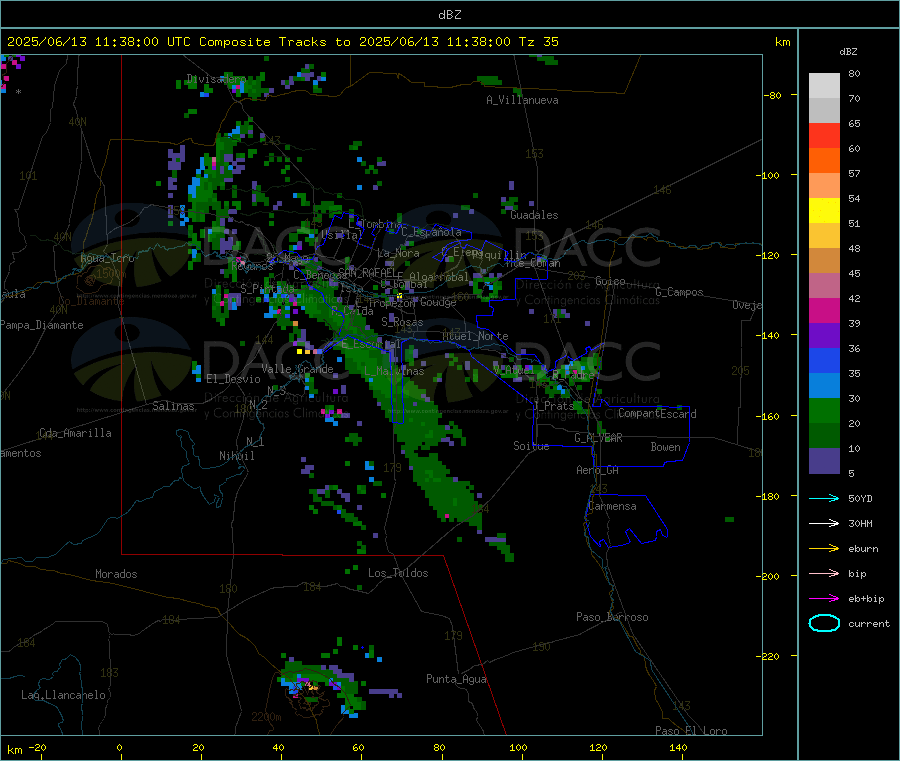900x761 pixels.
Task: Click the '-180' km tick on right axis
Action: (x=770, y=496)
